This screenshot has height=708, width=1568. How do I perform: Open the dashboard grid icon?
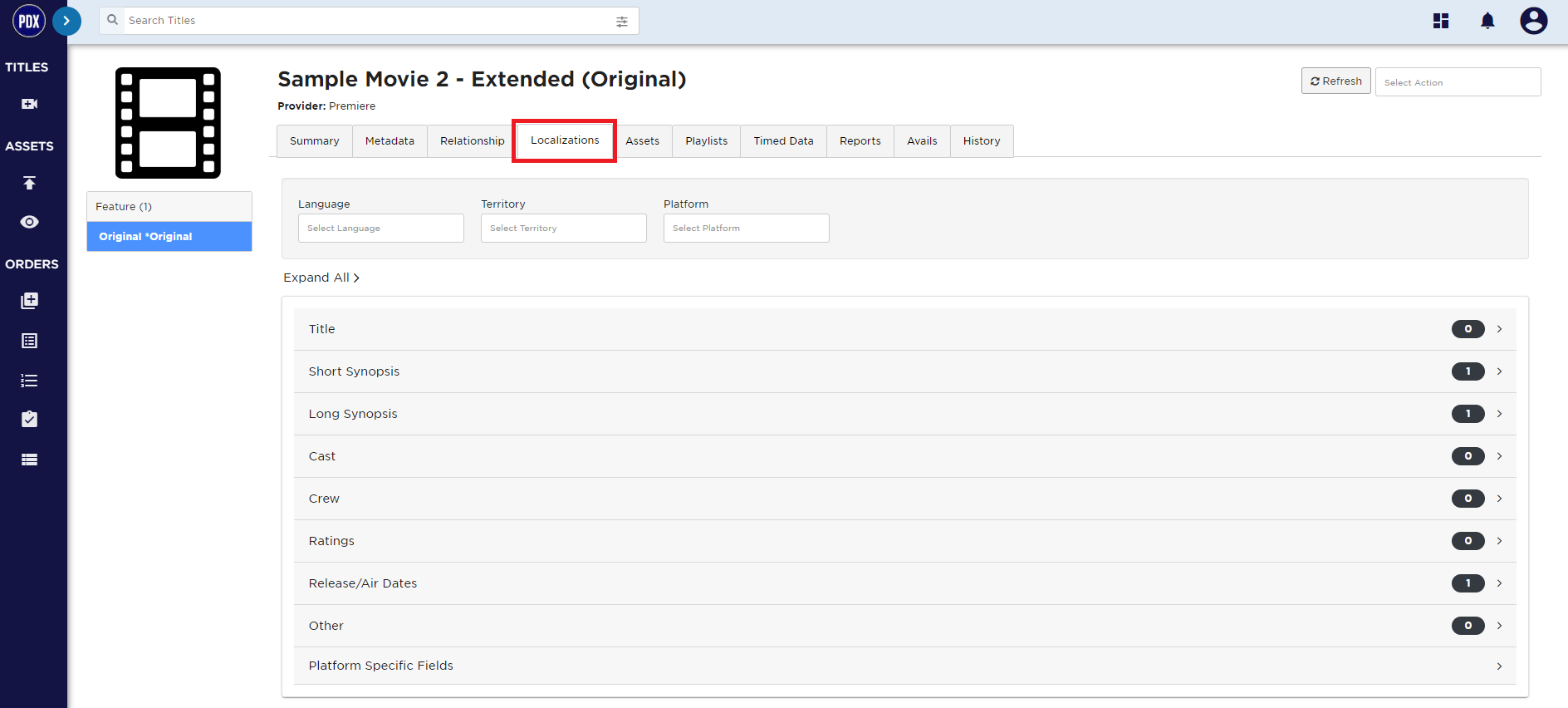(x=1441, y=21)
